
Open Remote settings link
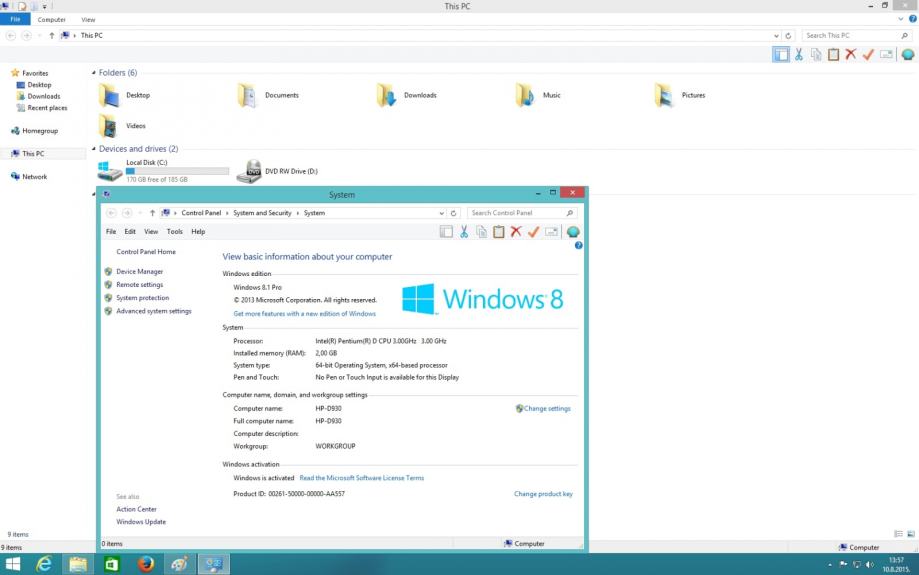(139, 285)
